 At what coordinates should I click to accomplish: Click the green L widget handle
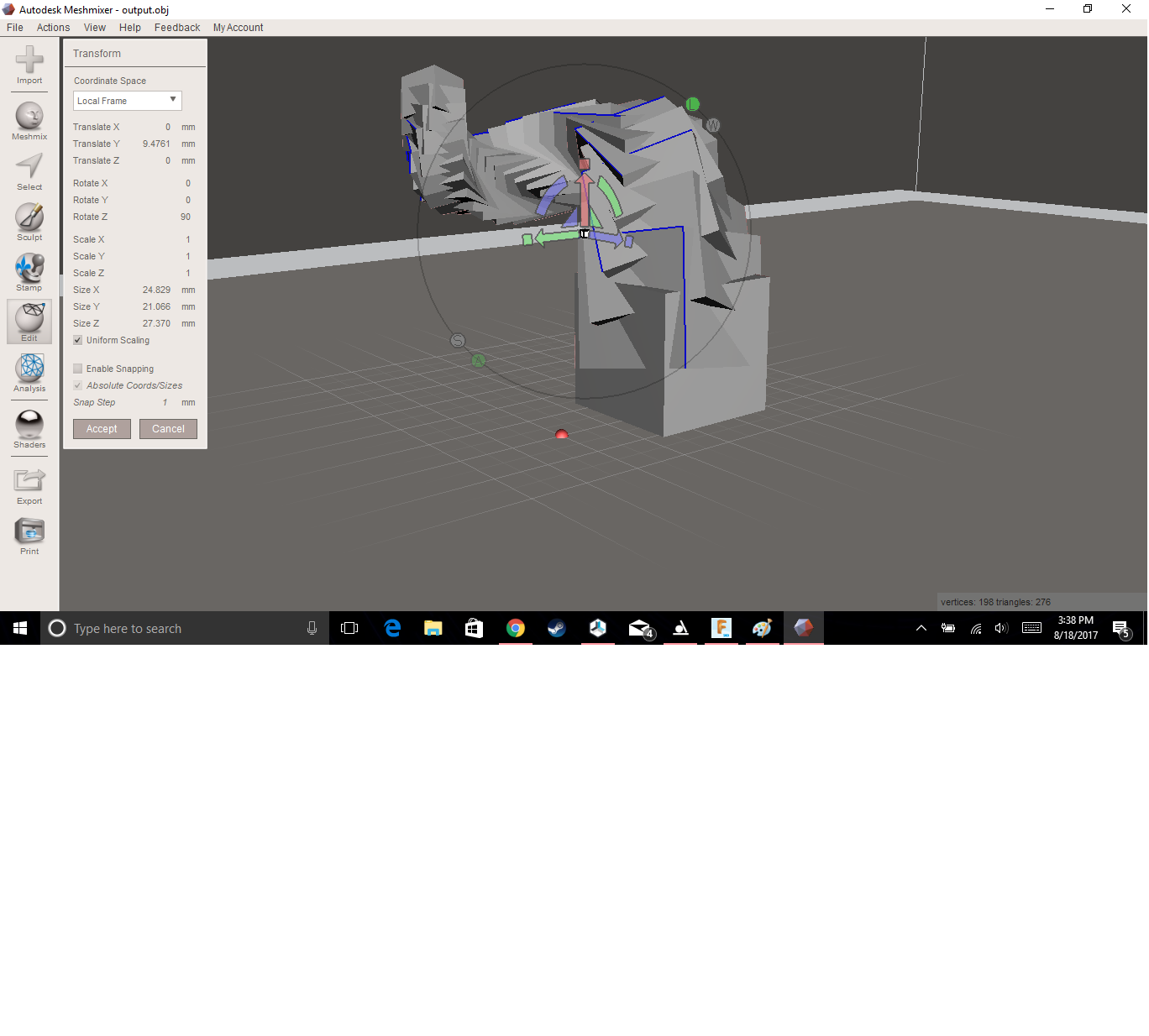coord(692,104)
